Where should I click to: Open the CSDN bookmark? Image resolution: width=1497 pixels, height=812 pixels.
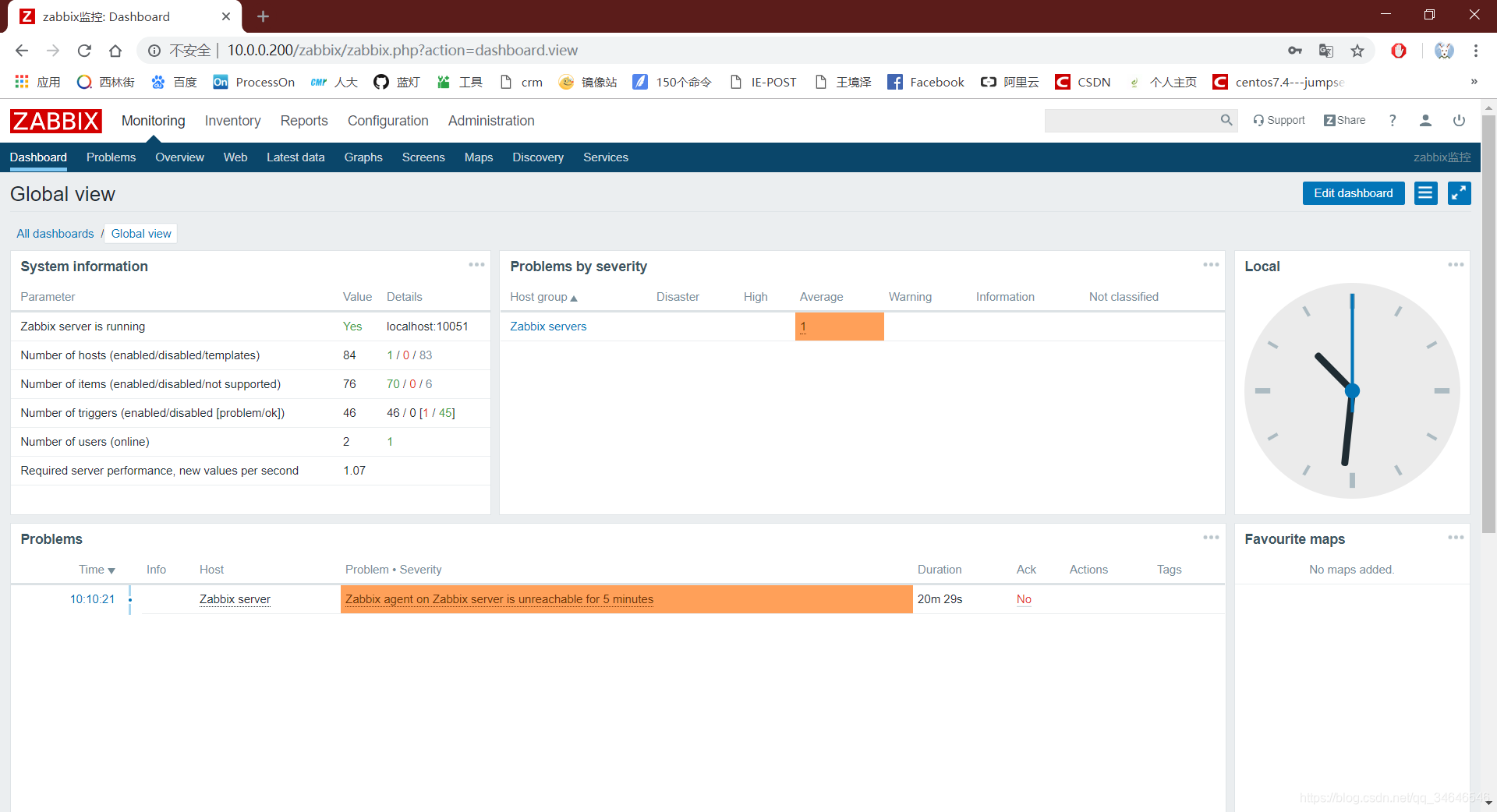(1083, 83)
